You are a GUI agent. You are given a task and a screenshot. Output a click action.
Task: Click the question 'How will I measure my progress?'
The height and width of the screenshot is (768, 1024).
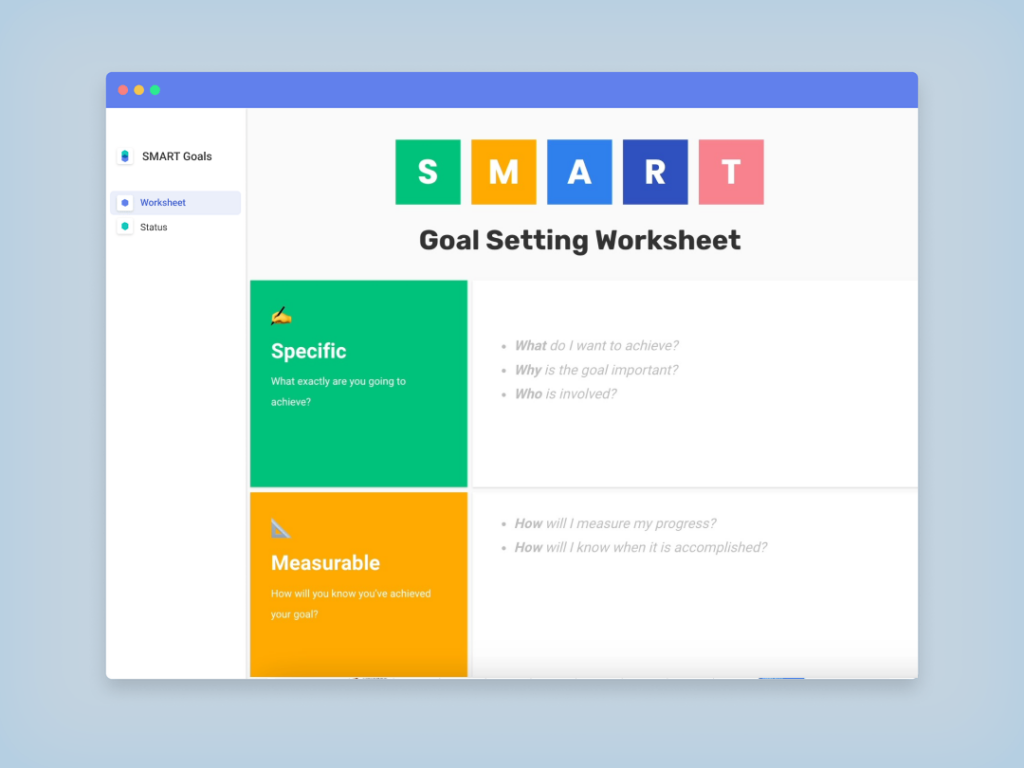(x=614, y=523)
